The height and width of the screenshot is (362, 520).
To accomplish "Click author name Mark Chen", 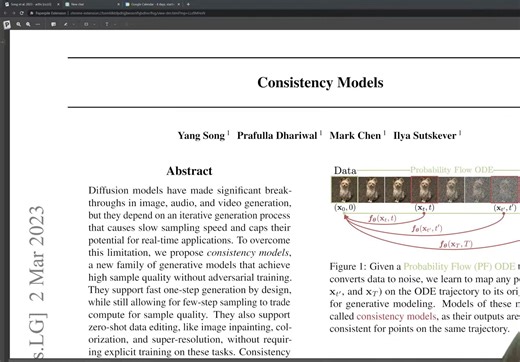I will (x=355, y=135).
